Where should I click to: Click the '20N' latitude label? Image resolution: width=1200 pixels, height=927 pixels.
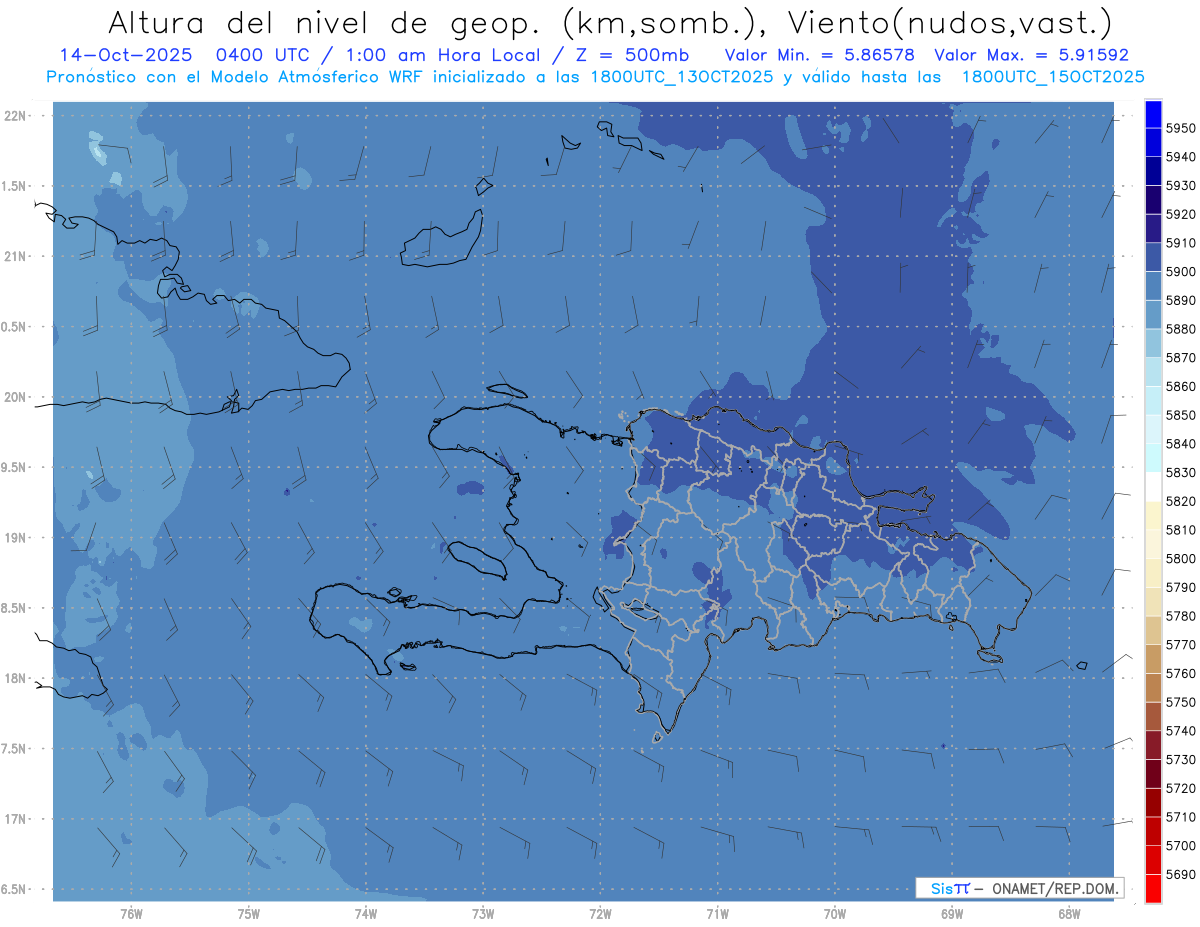(x=16, y=397)
